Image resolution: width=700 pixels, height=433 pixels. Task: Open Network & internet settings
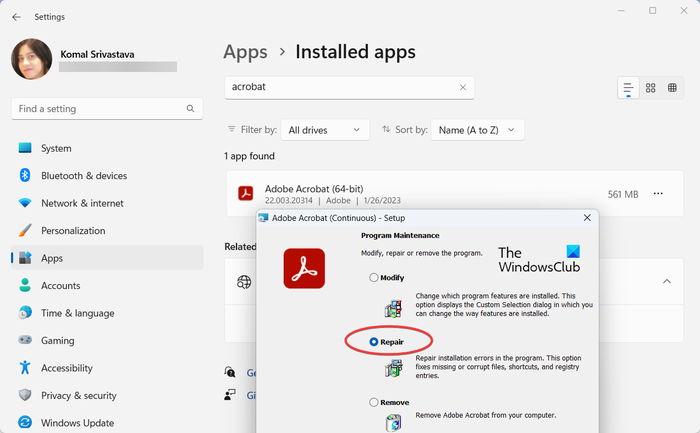point(107,203)
